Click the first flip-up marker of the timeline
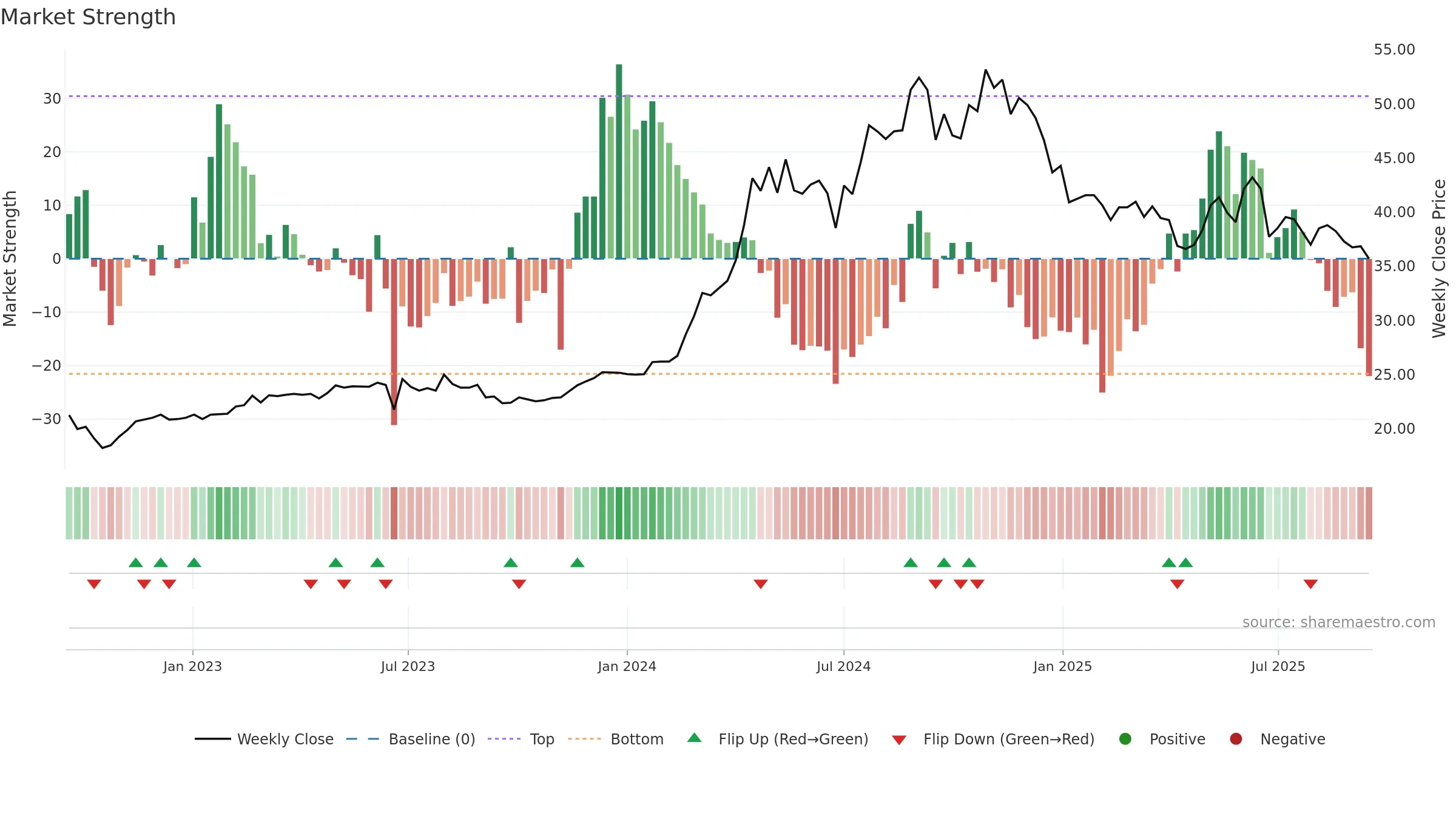Viewport: 1456px width, 819px height. 136,562
